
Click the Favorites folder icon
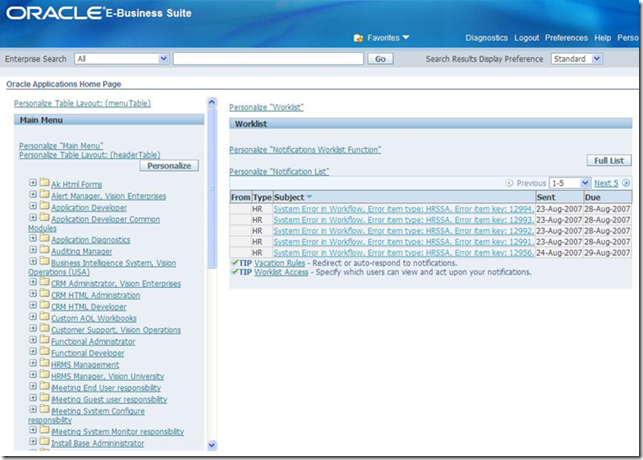pyautogui.click(x=358, y=38)
